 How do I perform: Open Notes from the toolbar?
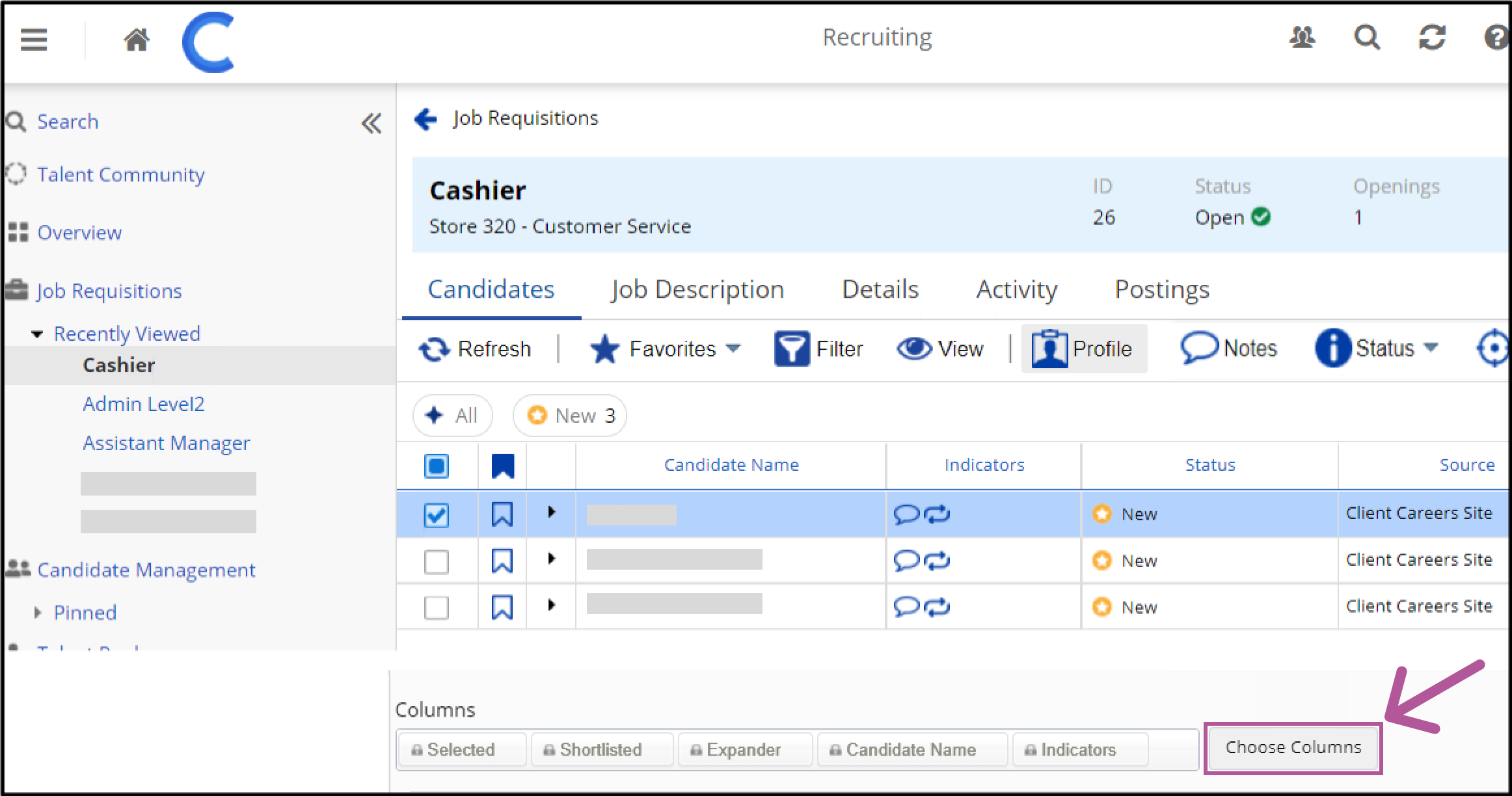pyautogui.click(x=1228, y=349)
